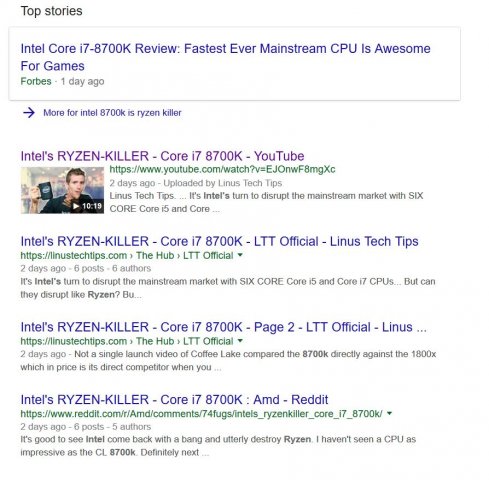Image resolution: width=489 pixels, height=480 pixels.
Task: Click the arrow icon before More for intel
Action: (x=29, y=113)
